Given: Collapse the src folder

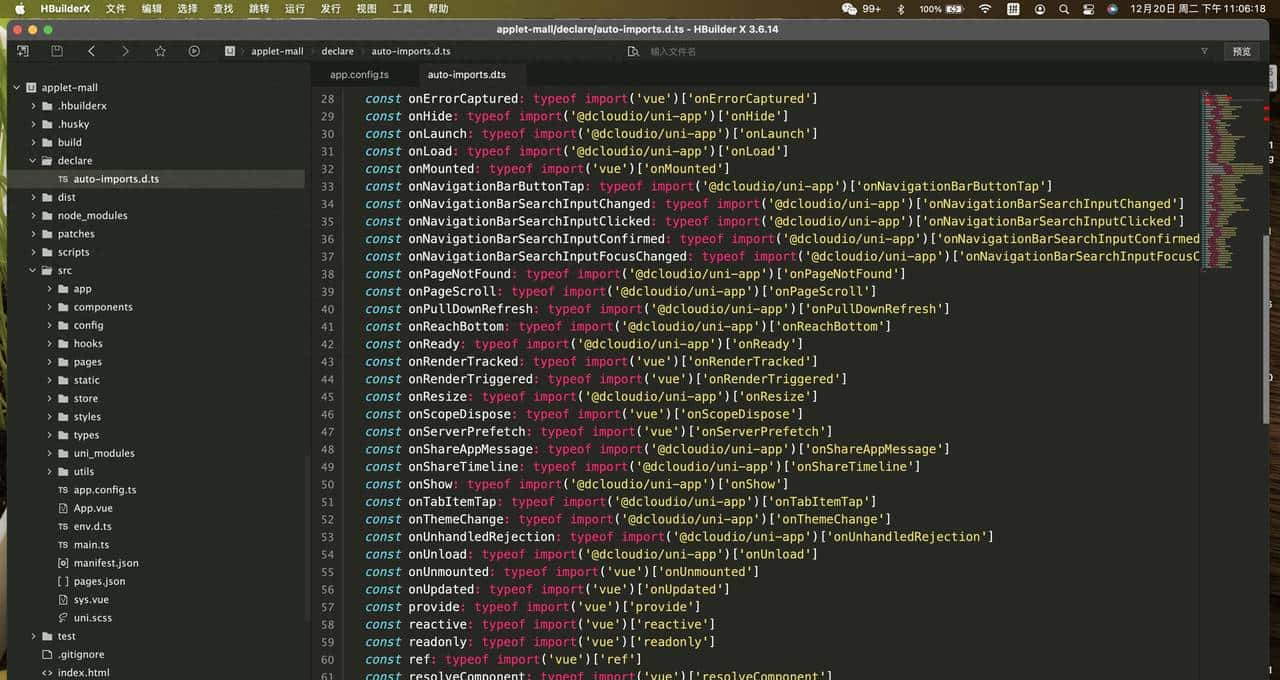Looking at the screenshot, I should coord(34,271).
